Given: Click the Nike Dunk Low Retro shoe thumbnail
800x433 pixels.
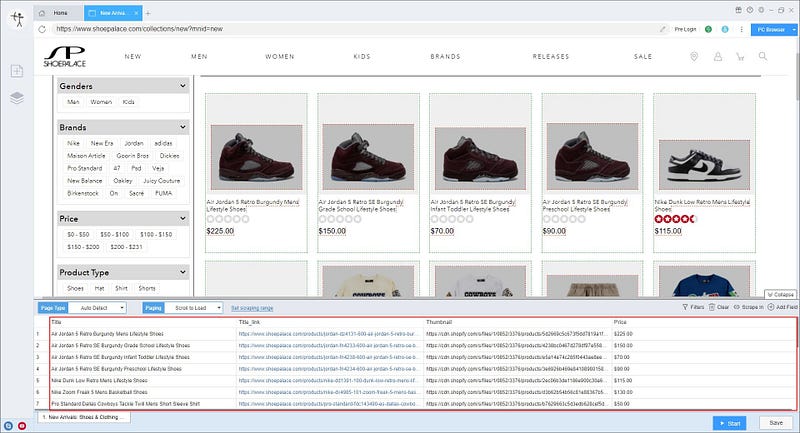Looking at the screenshot, I should 704,165.
